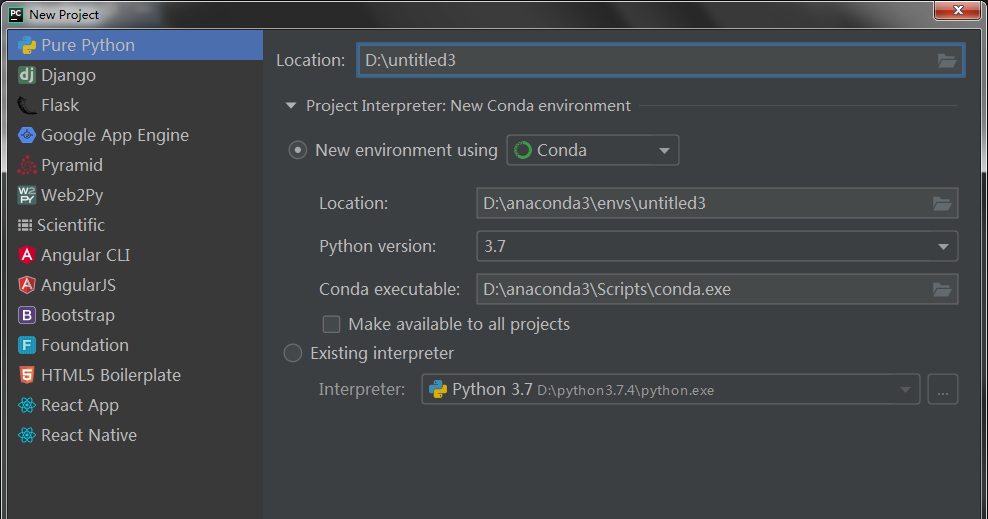Choose the Scientific project type
Screen dimensions: 988x519
pyautogui.click(x=70, y=225)
